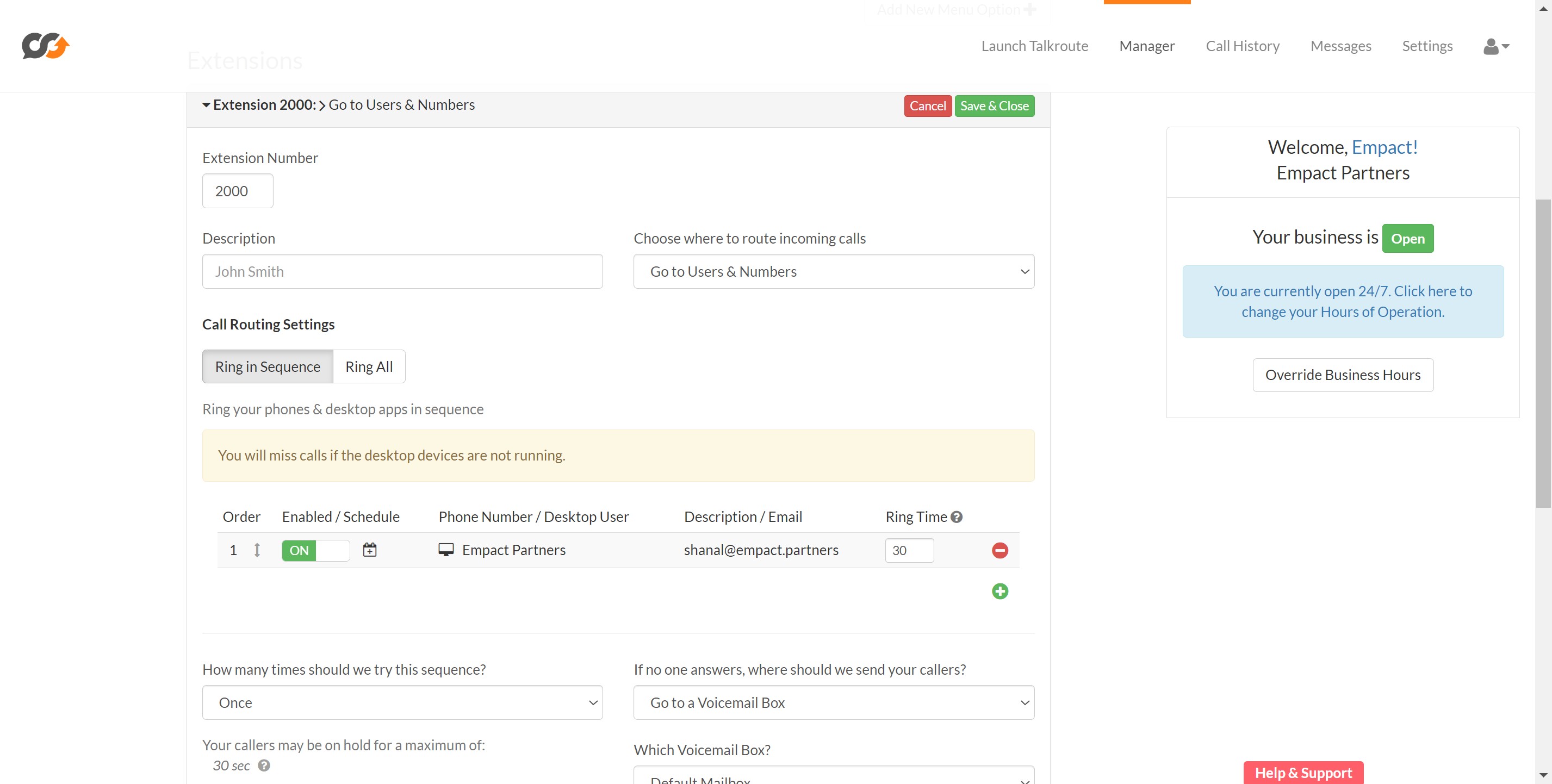This screenshot has width=1552, height=784.
Task: Toggle the ON switch for Empact Partners
Action: point(315,550)
